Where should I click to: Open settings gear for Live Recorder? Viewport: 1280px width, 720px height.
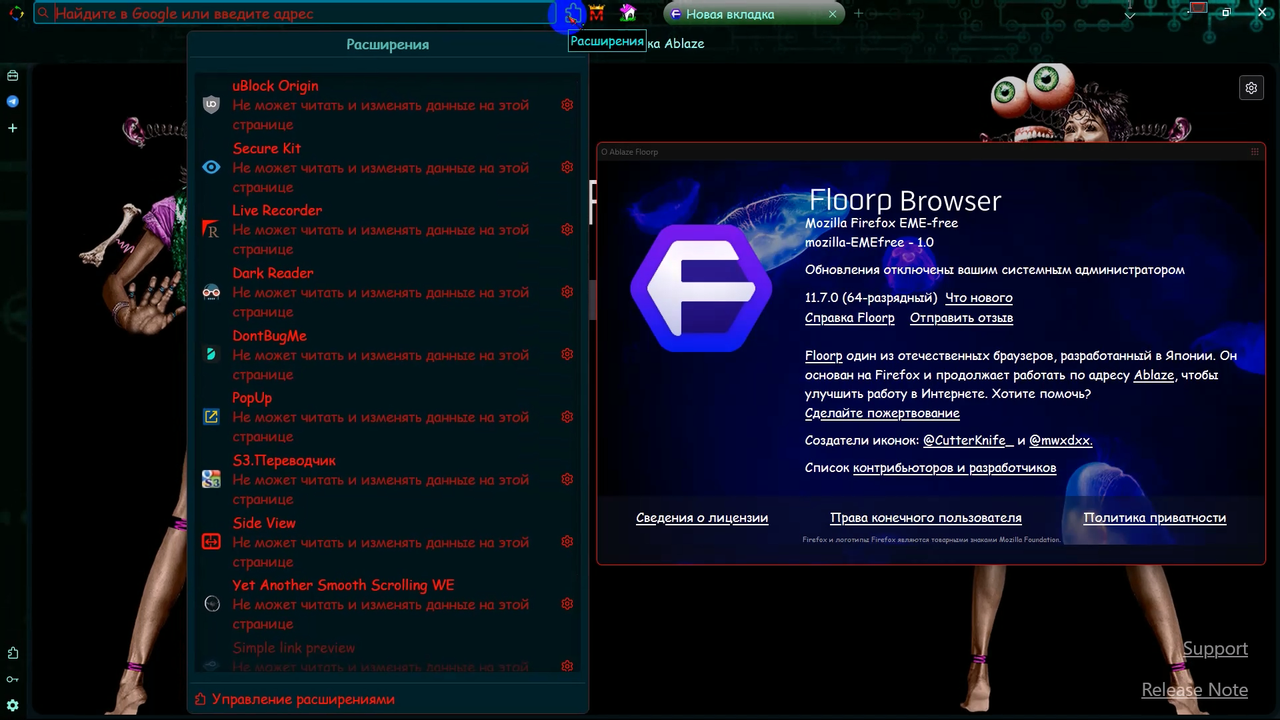tap(567, 230)
